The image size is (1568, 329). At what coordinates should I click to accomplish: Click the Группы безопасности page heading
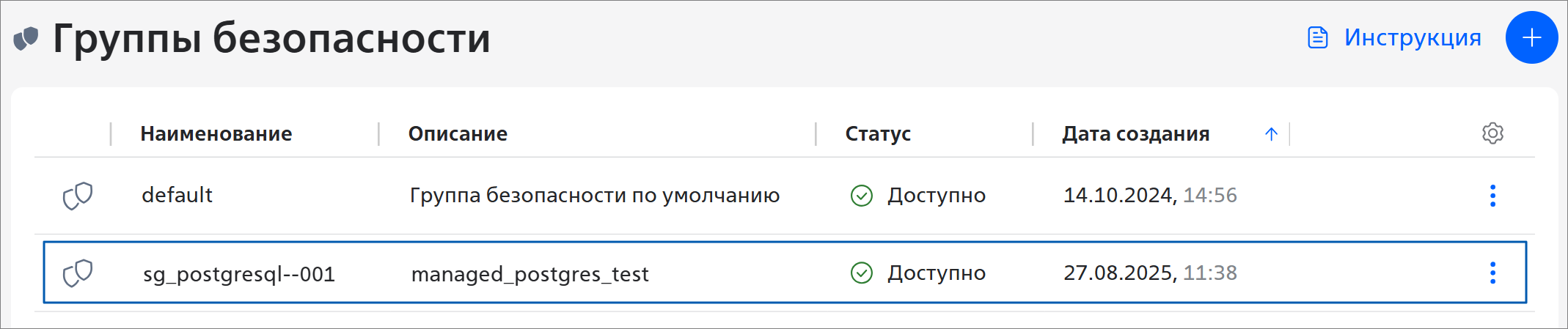[x=271, y=38]
